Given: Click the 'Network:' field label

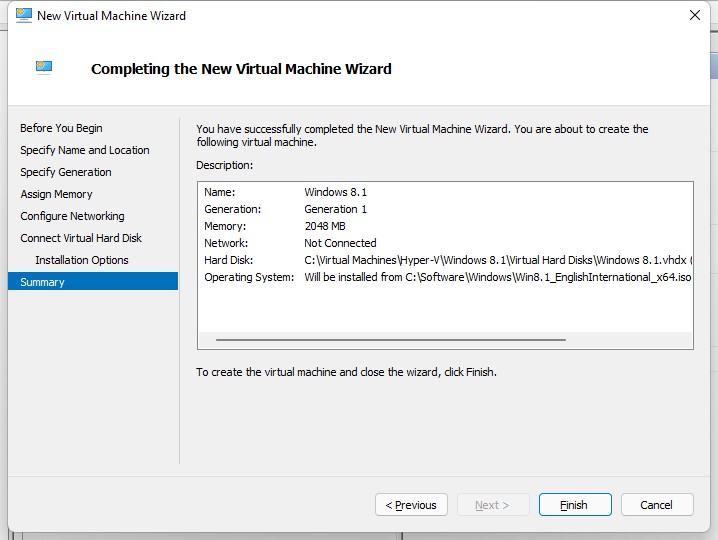Looking at the screenshot, I should (x=226, y=243).
